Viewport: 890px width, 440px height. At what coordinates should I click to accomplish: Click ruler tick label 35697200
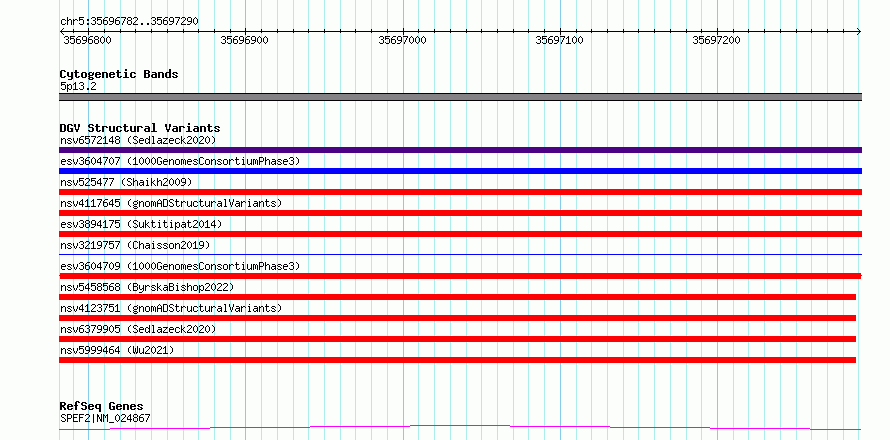pyautogui.click(x=717, y=40)
